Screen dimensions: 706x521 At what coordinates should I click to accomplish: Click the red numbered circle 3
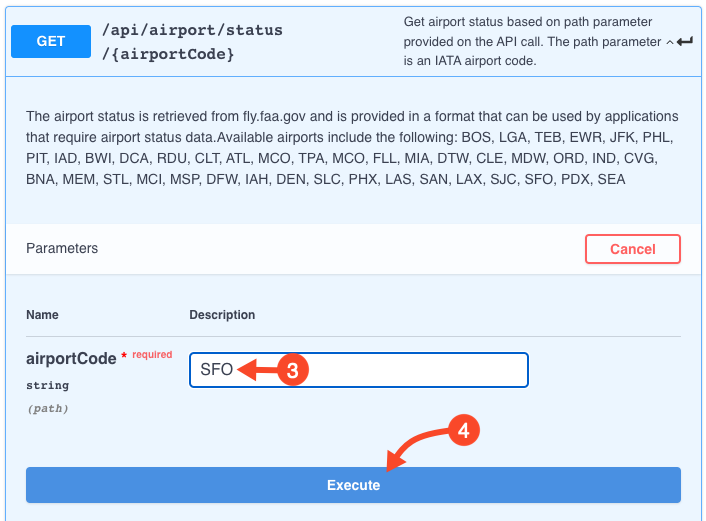[293, 370]
